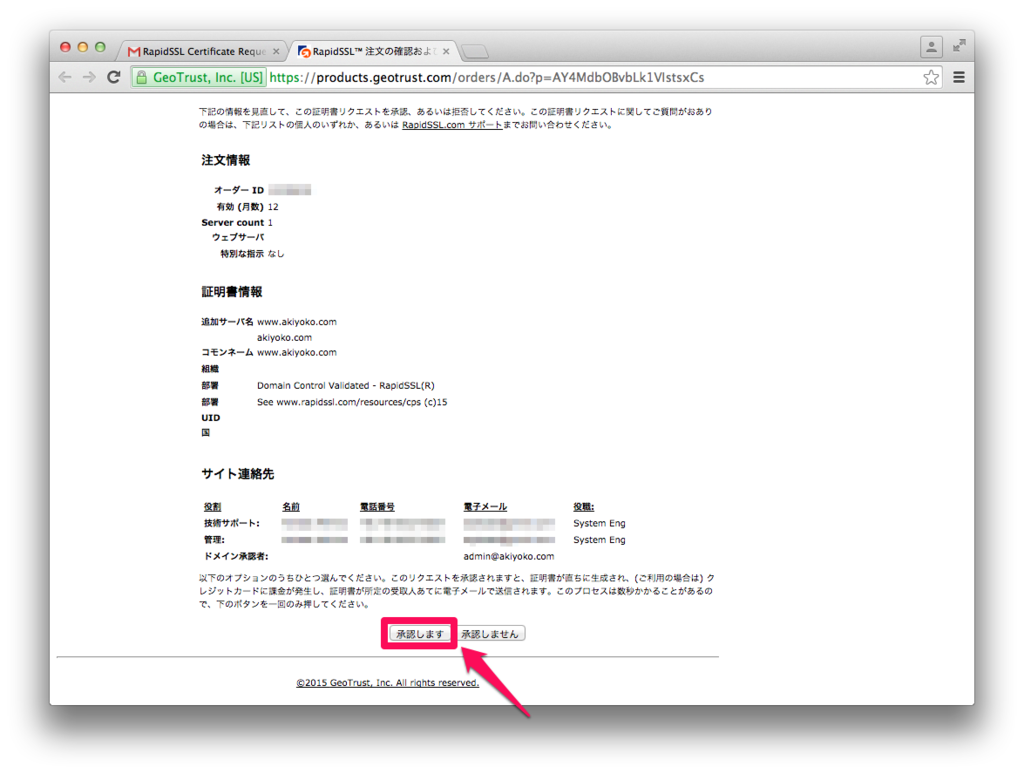Image resolution: width=1024 pixels, height=774 pixels.
Task: Sort by the 電話番号 column header
Action: pos(377,507)
